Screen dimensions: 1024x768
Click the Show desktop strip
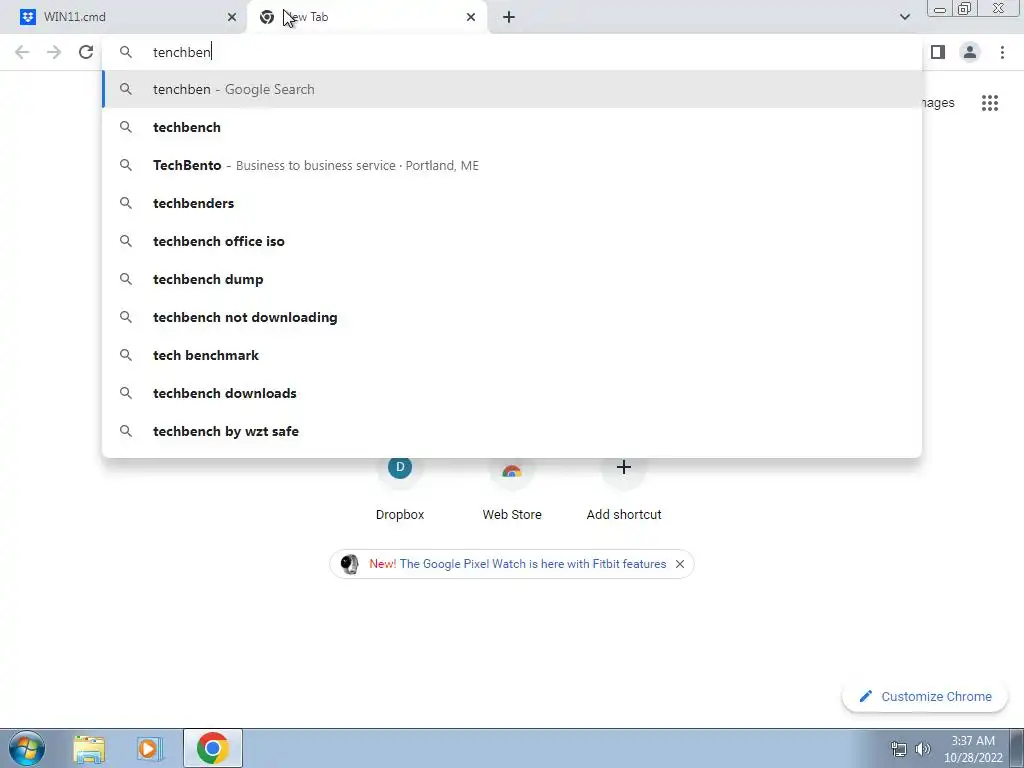(x=1017, y=748)
